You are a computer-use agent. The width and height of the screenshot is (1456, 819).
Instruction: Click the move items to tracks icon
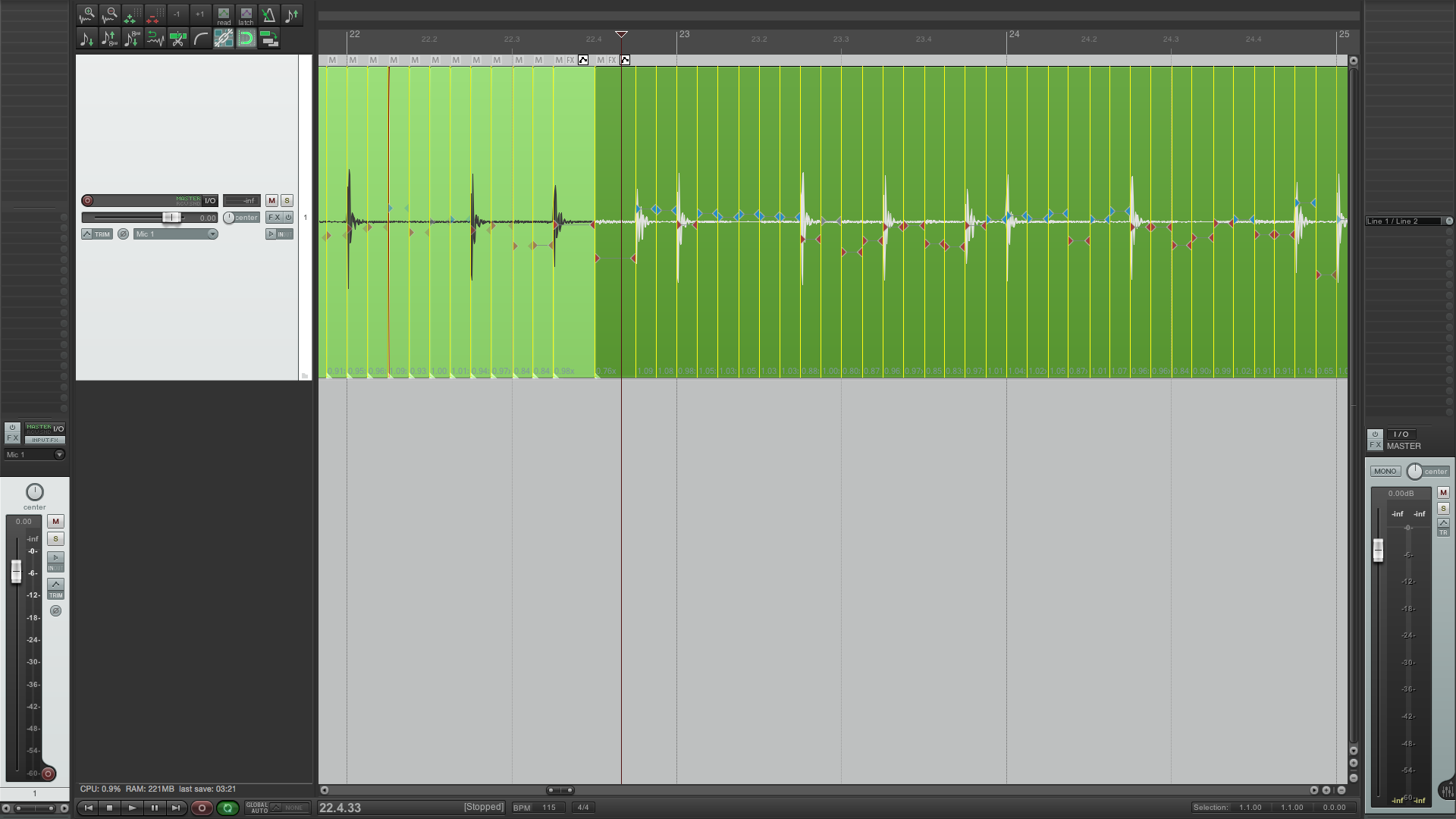coord(268,39)
